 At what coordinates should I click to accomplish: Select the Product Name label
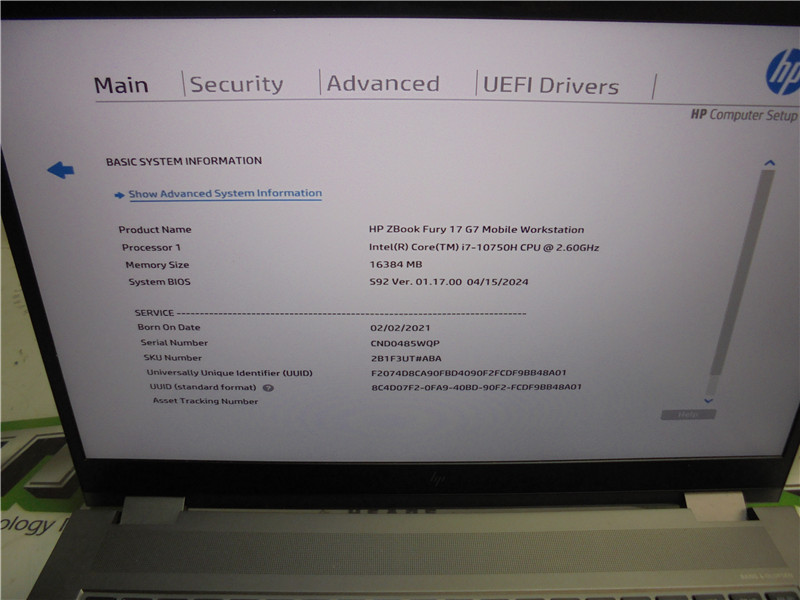(155, 230)
